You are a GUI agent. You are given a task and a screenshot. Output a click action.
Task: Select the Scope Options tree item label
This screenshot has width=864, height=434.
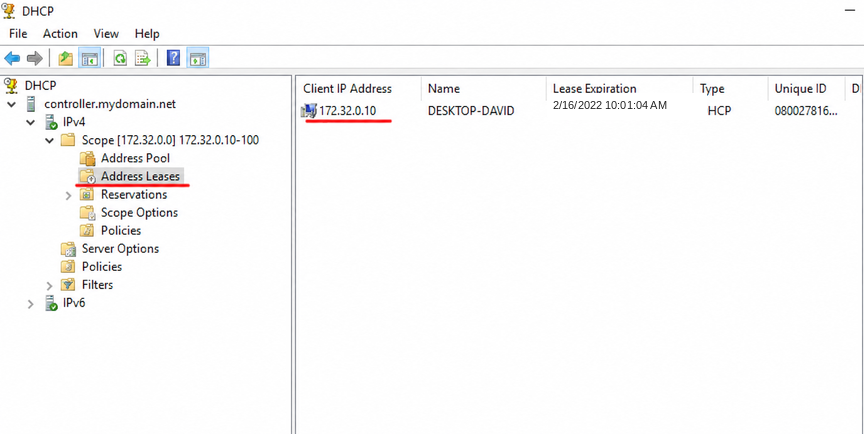click(139, 213)
